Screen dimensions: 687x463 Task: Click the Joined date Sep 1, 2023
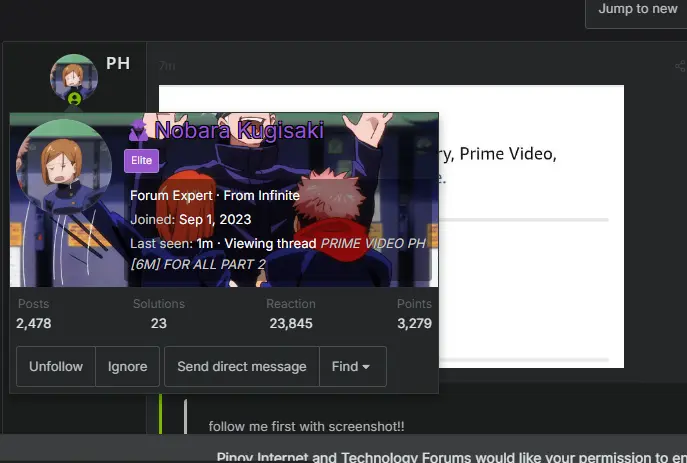[x=215, y=219]
